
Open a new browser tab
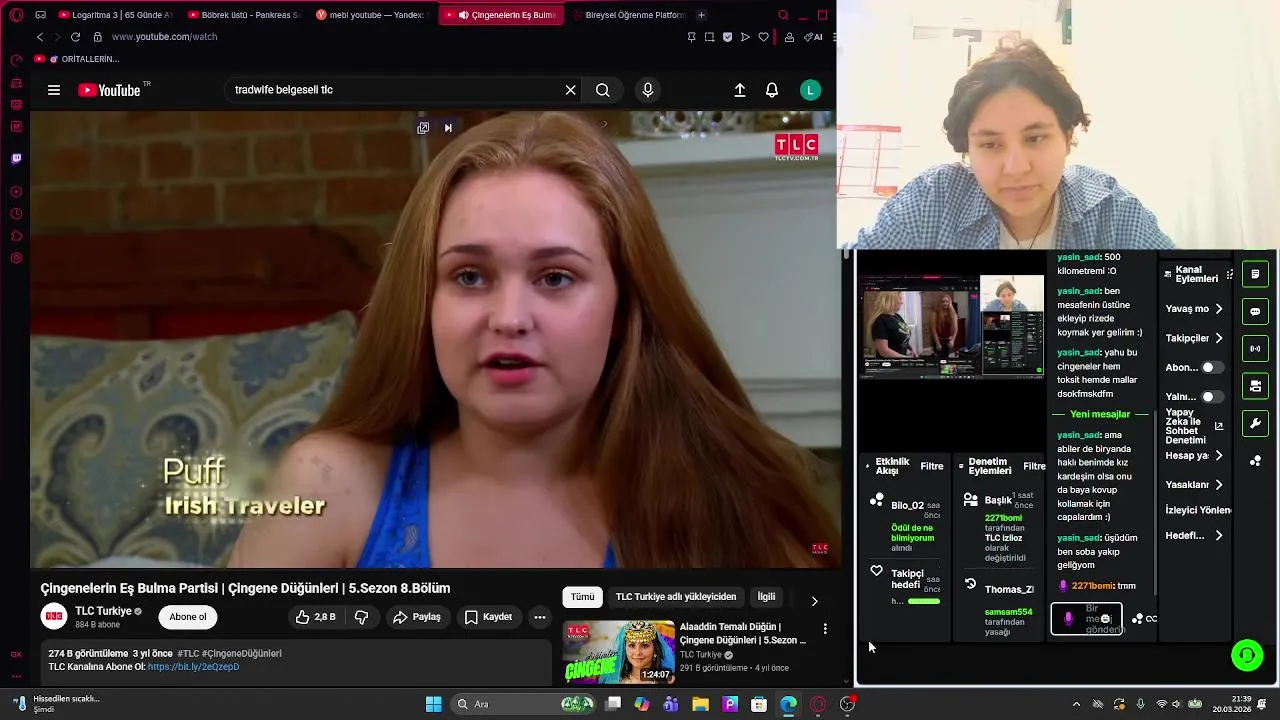[x=701, y=15]
